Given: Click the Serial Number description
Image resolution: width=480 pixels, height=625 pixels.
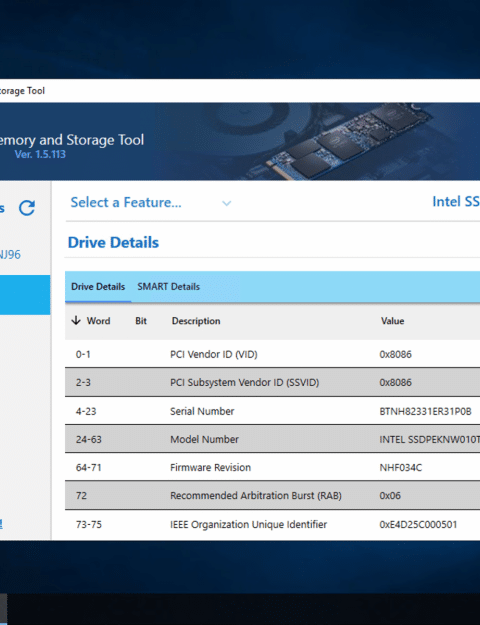Looking at the screenshot, I should tap(202, 411).
